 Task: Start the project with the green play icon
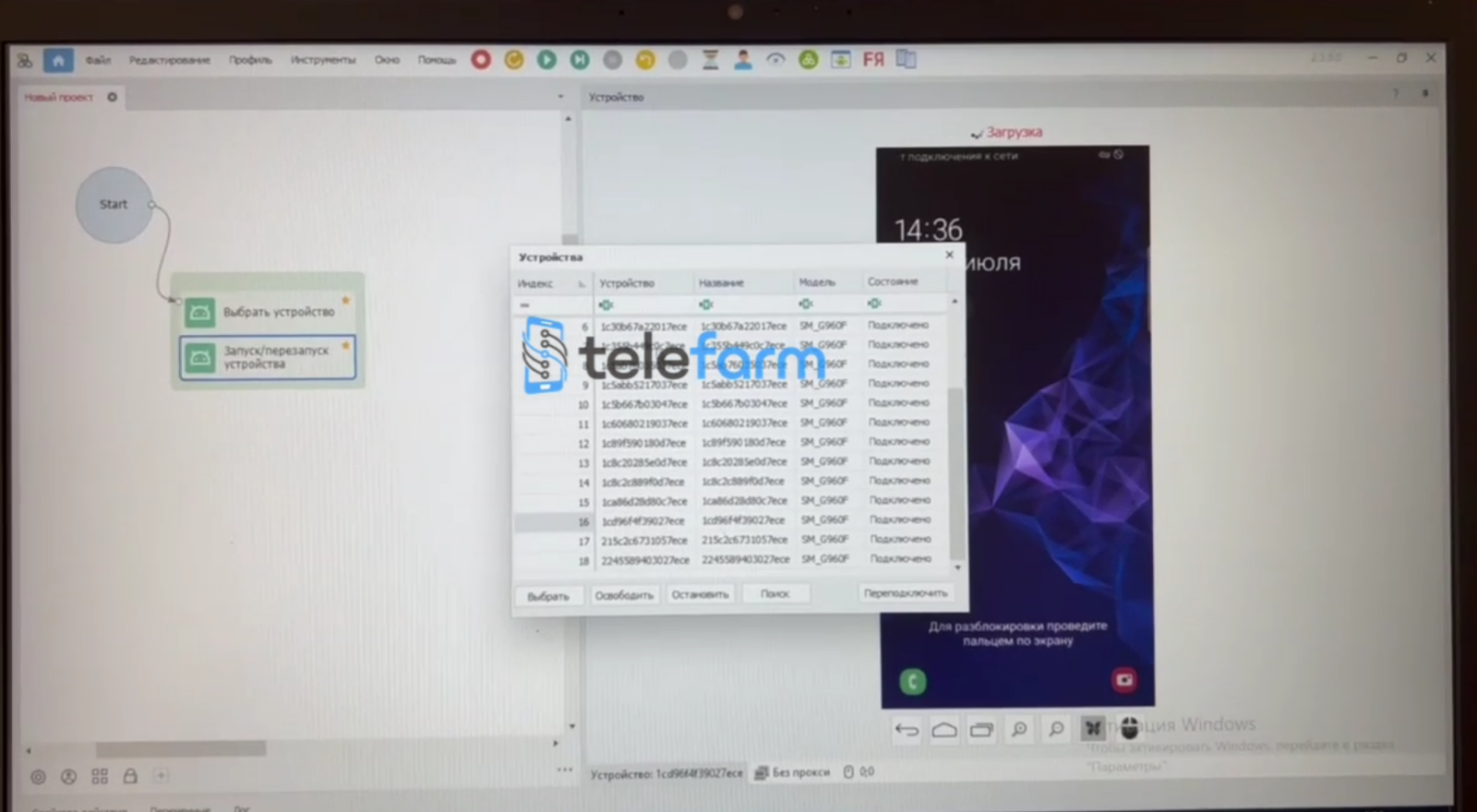546,60
